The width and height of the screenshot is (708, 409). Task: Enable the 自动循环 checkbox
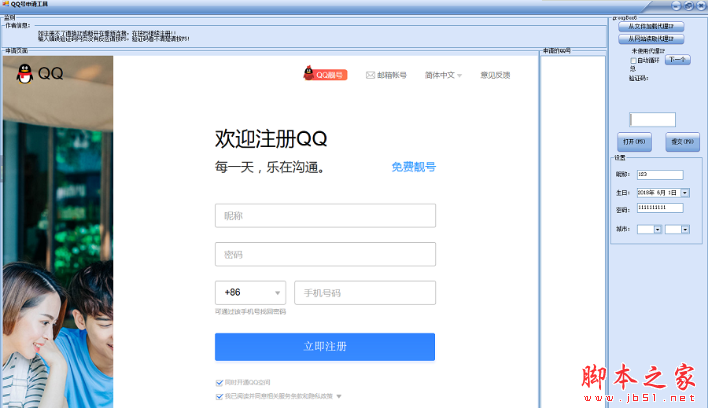[633, 60]
